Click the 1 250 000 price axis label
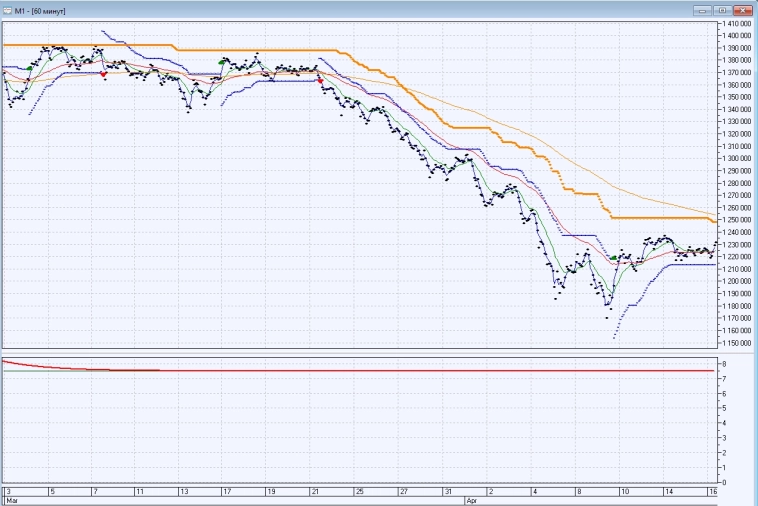The image size is (758, 506). [x=739, y=220]
